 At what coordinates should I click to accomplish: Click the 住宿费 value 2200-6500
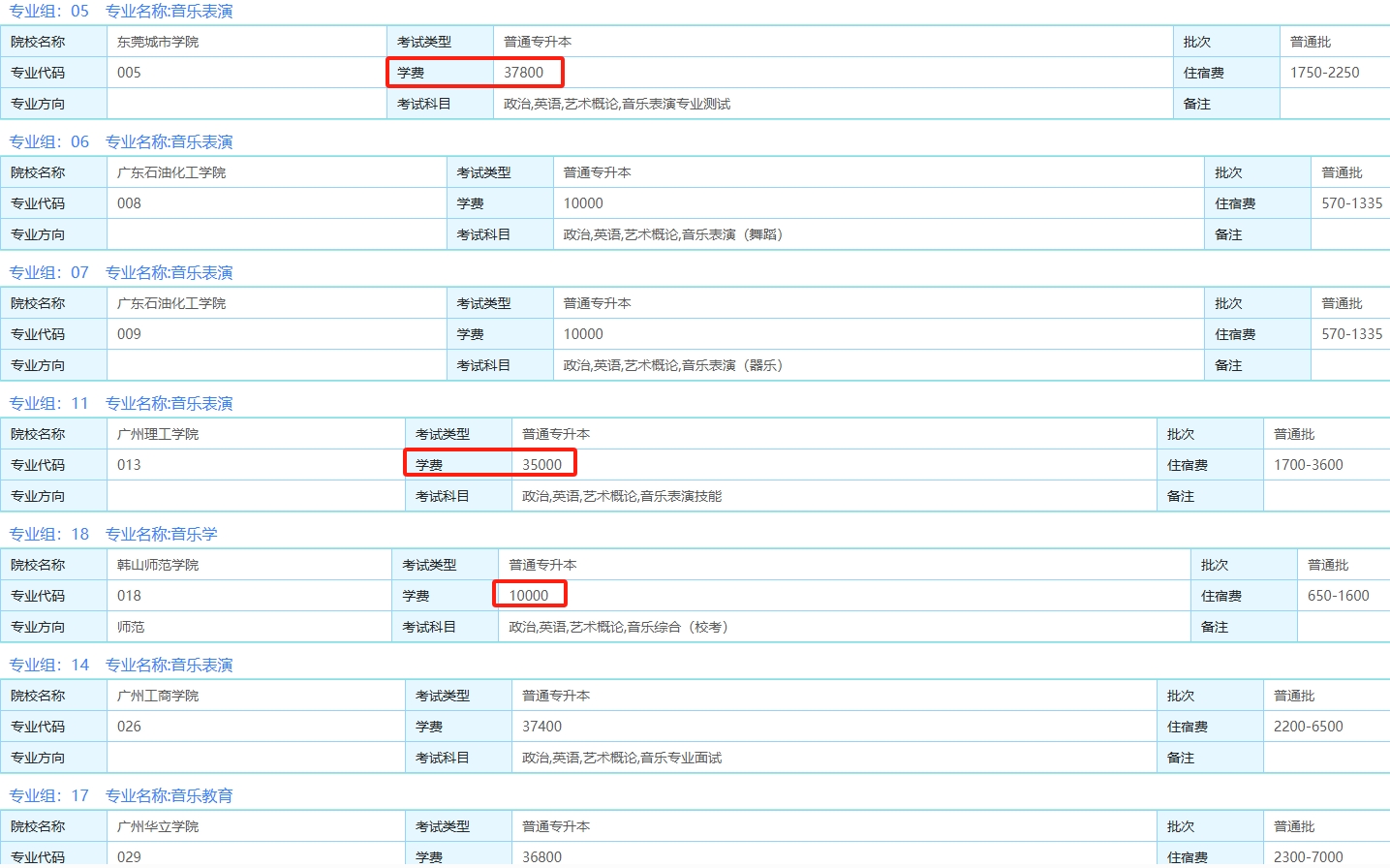pyautogui.click(x=1309, y=727)
